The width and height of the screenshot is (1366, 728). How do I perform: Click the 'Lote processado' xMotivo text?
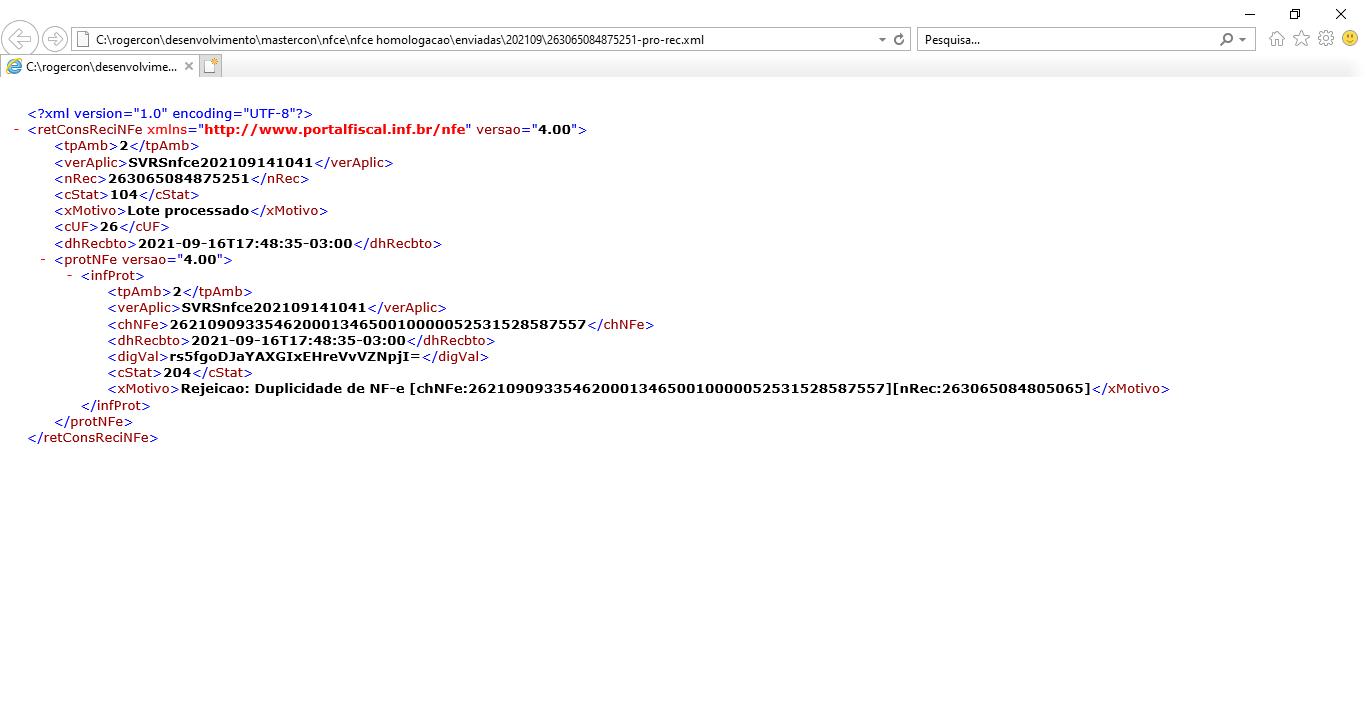(x=188, y=211)
